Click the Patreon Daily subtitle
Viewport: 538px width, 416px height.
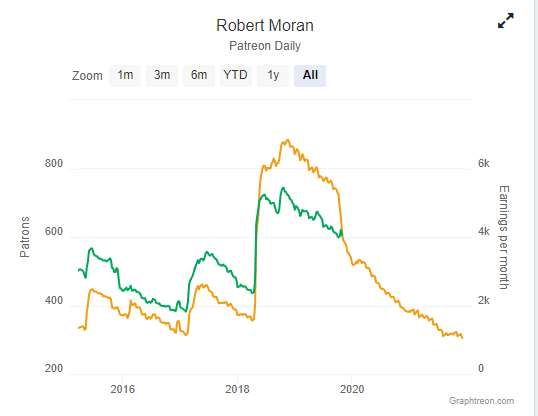(265, 46)
